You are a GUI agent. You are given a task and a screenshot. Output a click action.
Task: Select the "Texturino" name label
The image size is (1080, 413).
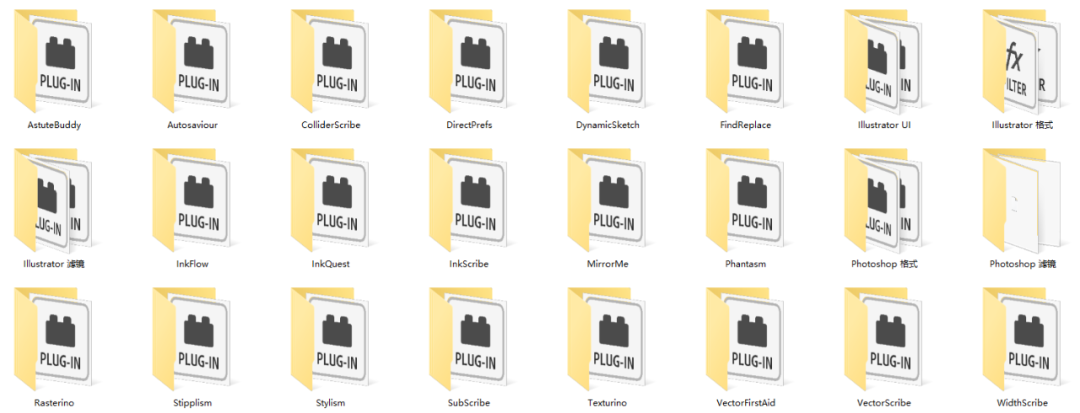click(x=608, y=403)
